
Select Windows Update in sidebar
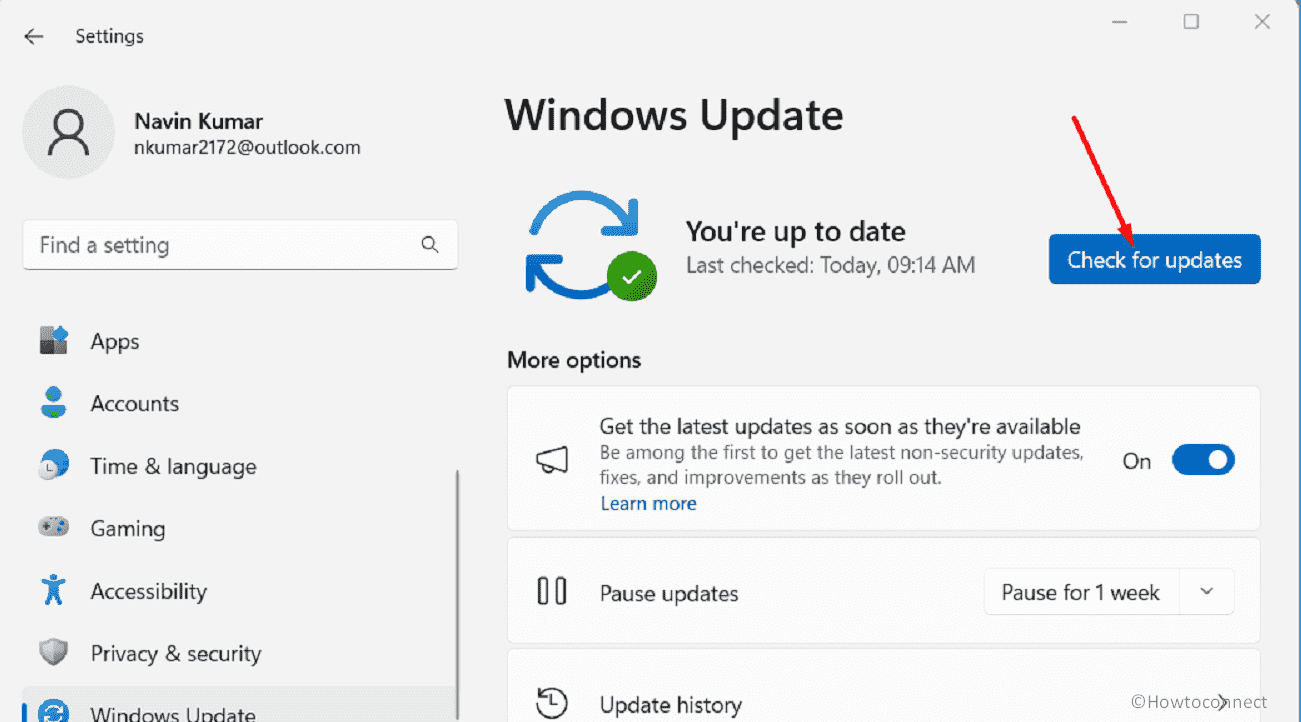coord(240,705)
